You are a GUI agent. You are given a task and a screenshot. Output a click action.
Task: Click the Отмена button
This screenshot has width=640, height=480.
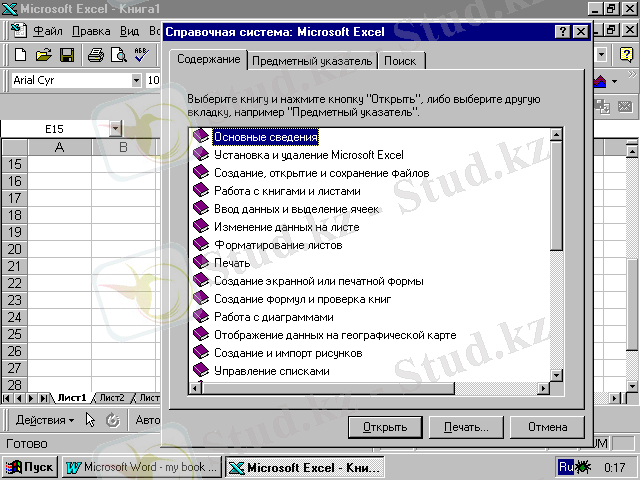[547, 427]
